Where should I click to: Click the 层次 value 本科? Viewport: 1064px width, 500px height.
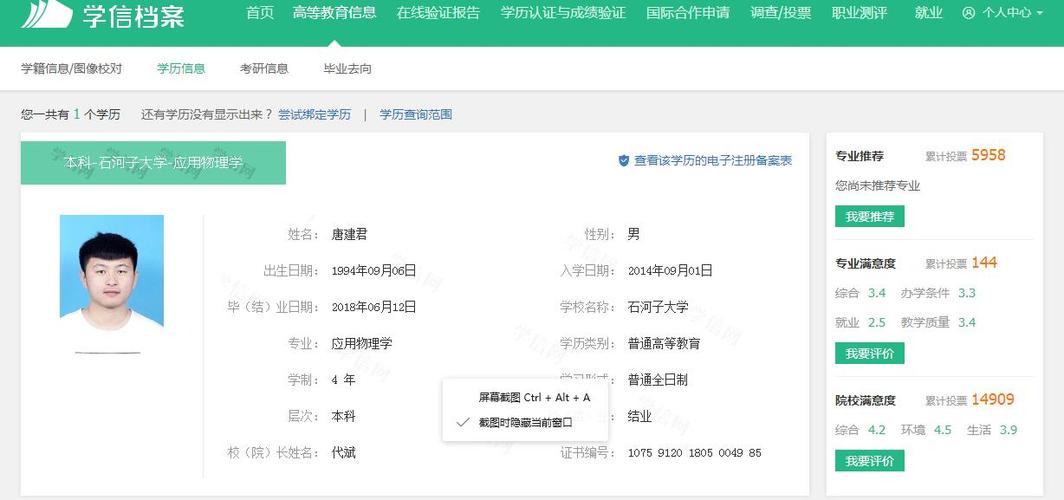coord(343,417)
